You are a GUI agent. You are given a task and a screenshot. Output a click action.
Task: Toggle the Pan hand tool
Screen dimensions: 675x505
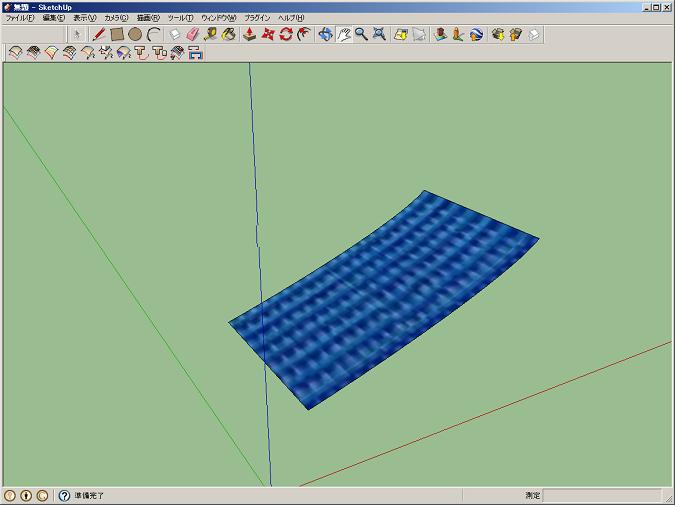pyautogui.click(x=343, y=34)
